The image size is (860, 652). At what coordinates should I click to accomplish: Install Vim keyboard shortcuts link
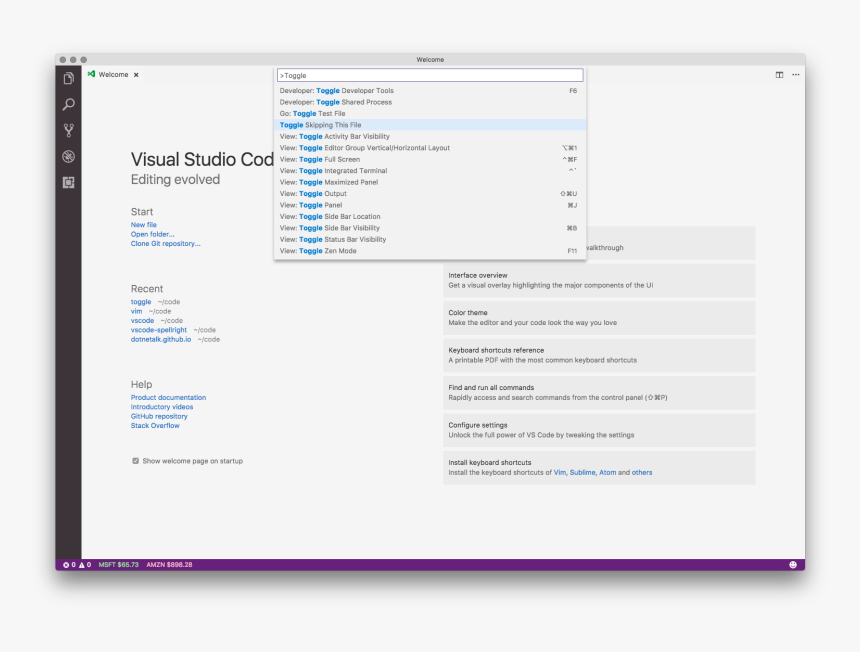(x=559, y=473)
